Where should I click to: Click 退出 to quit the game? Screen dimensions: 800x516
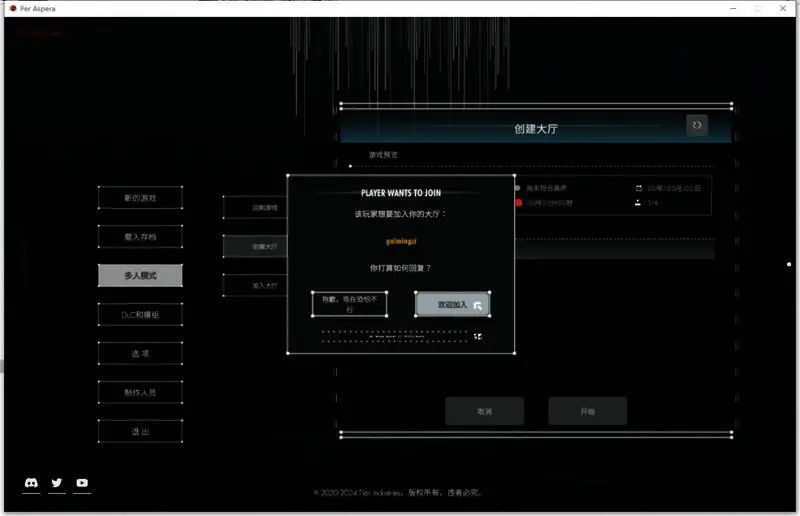140,432
